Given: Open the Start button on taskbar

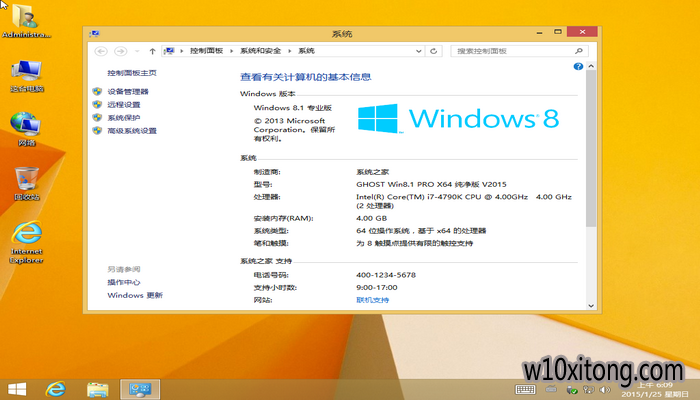Looking at the screenshot, I should (x=17, y=389).
